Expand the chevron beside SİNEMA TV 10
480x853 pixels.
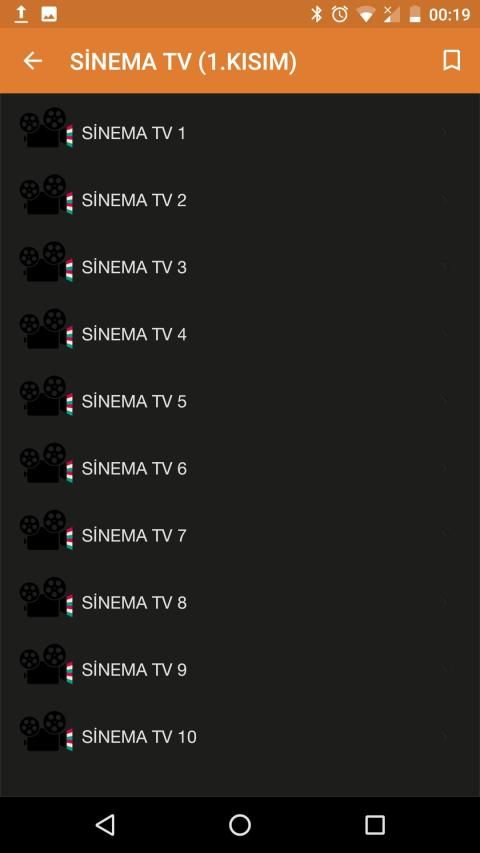(x=445, y=737)
